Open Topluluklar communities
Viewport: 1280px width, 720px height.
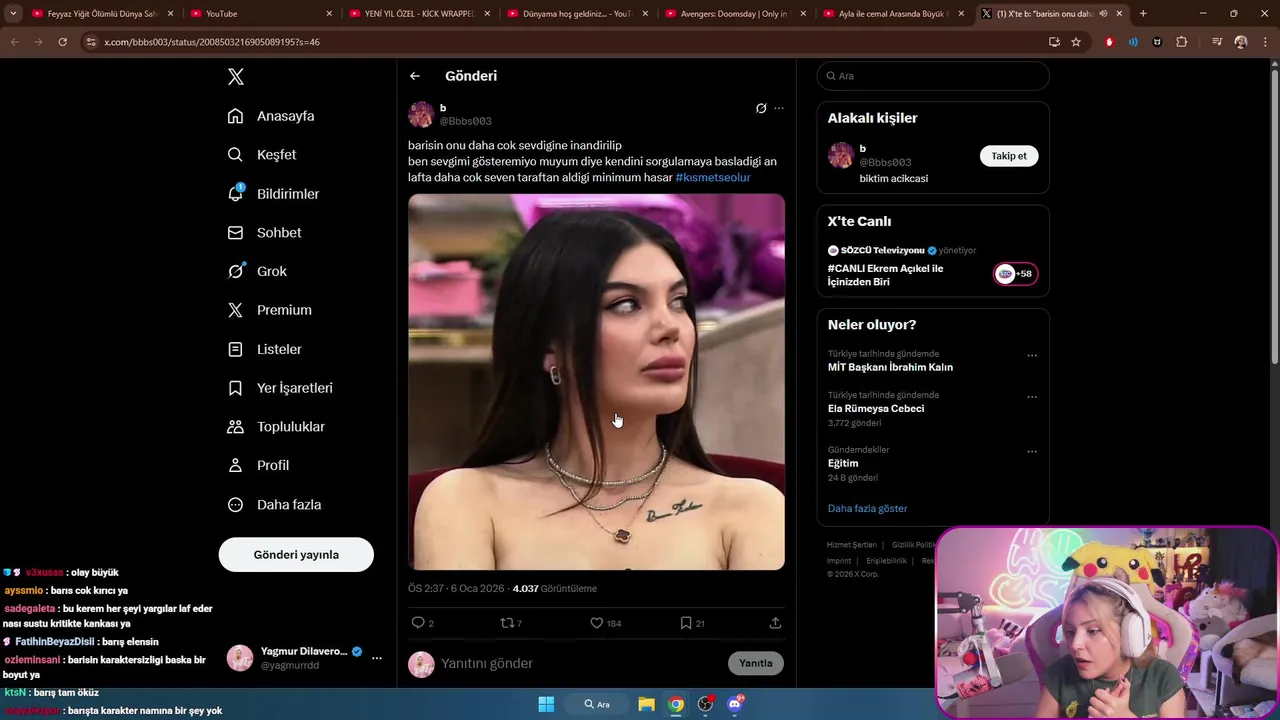click(x=276, y=427)
